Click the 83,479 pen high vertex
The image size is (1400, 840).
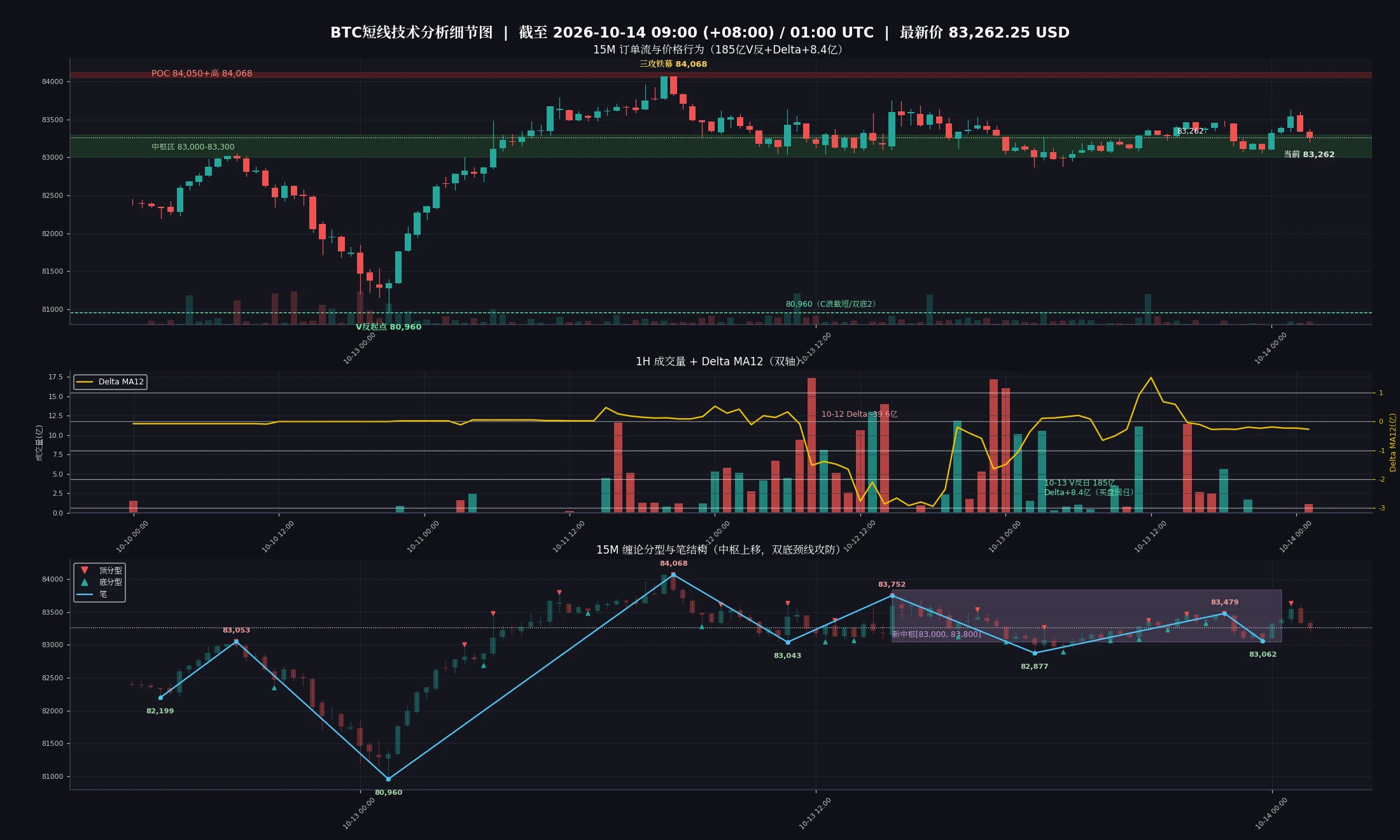click(x=1224, y=613)
